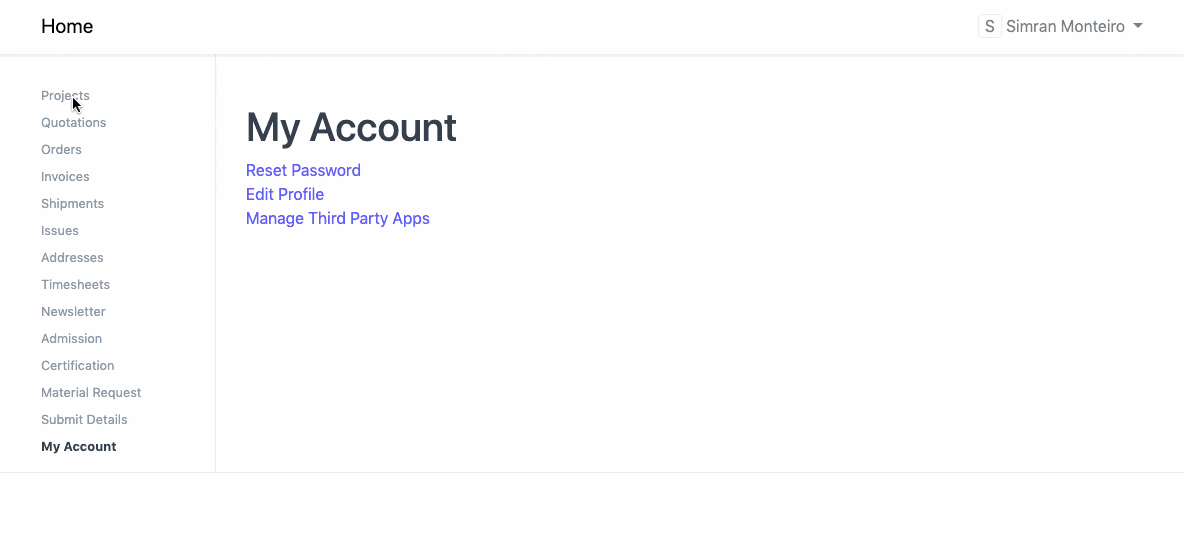Select Issues in sidebar

[60, 231]
